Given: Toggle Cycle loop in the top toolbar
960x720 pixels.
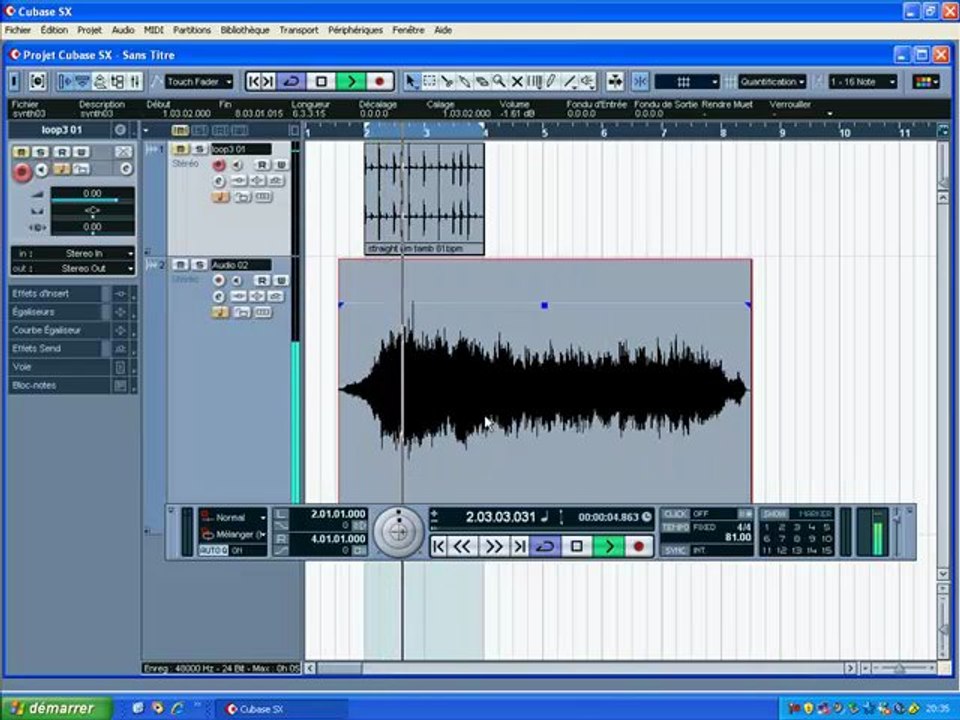Looking at the screenshot, I should click(291, 81).
